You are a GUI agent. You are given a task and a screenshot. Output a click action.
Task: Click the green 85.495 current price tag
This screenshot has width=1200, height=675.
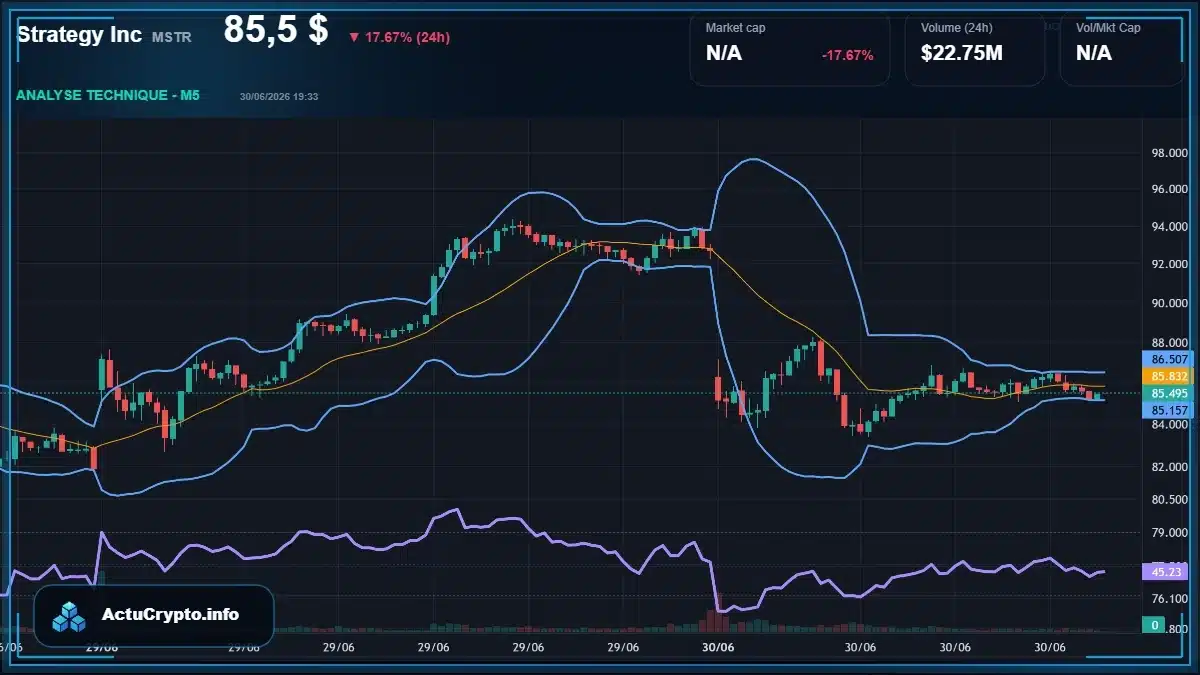[1169, 393]
